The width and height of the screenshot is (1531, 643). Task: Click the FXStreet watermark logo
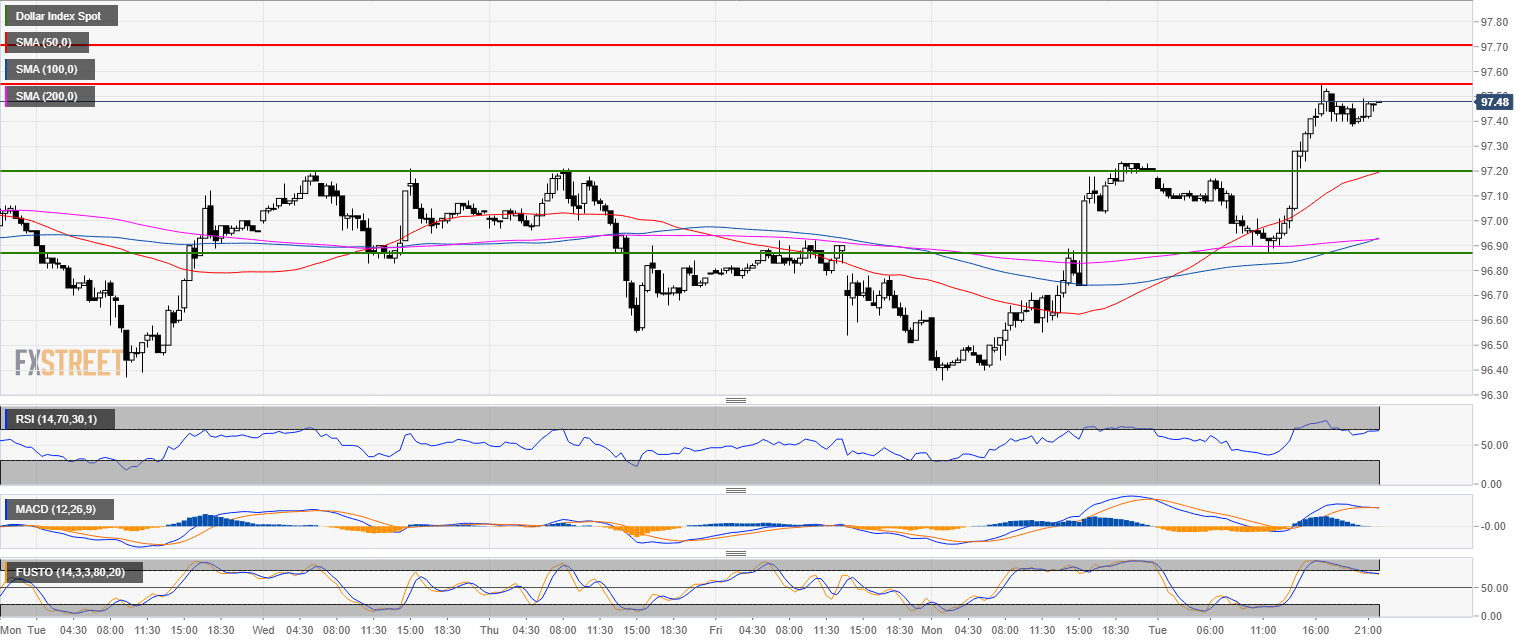tap(69, 361)
